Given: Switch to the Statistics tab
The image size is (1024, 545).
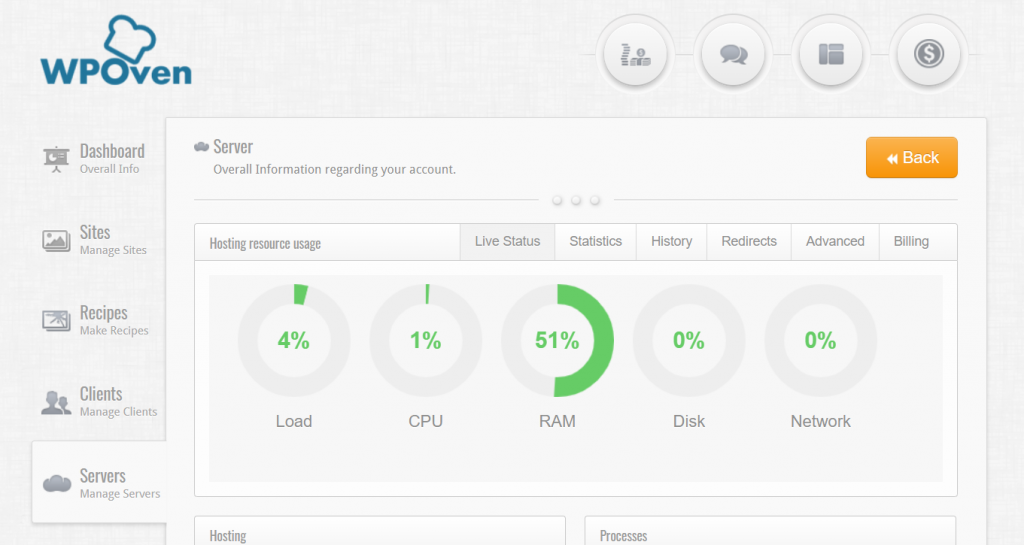Looking at the screenshot, I should point(596,241).
